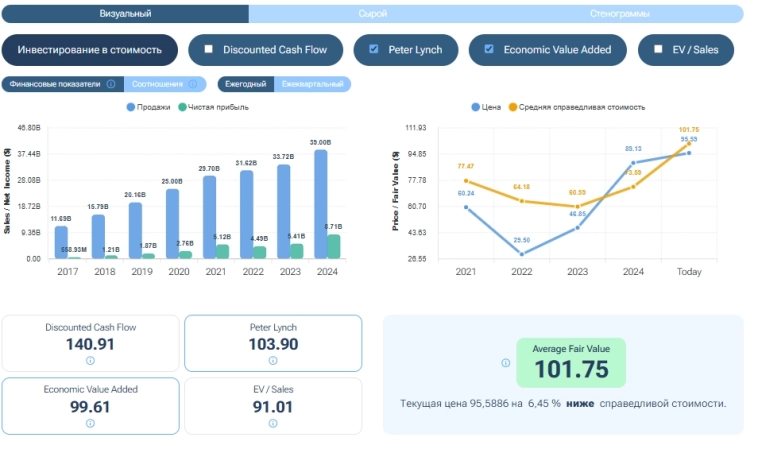The height and width of the screenshot is (449, 758).
Task: Open the Стенограммы tab
Action: (x=620, y=14)
